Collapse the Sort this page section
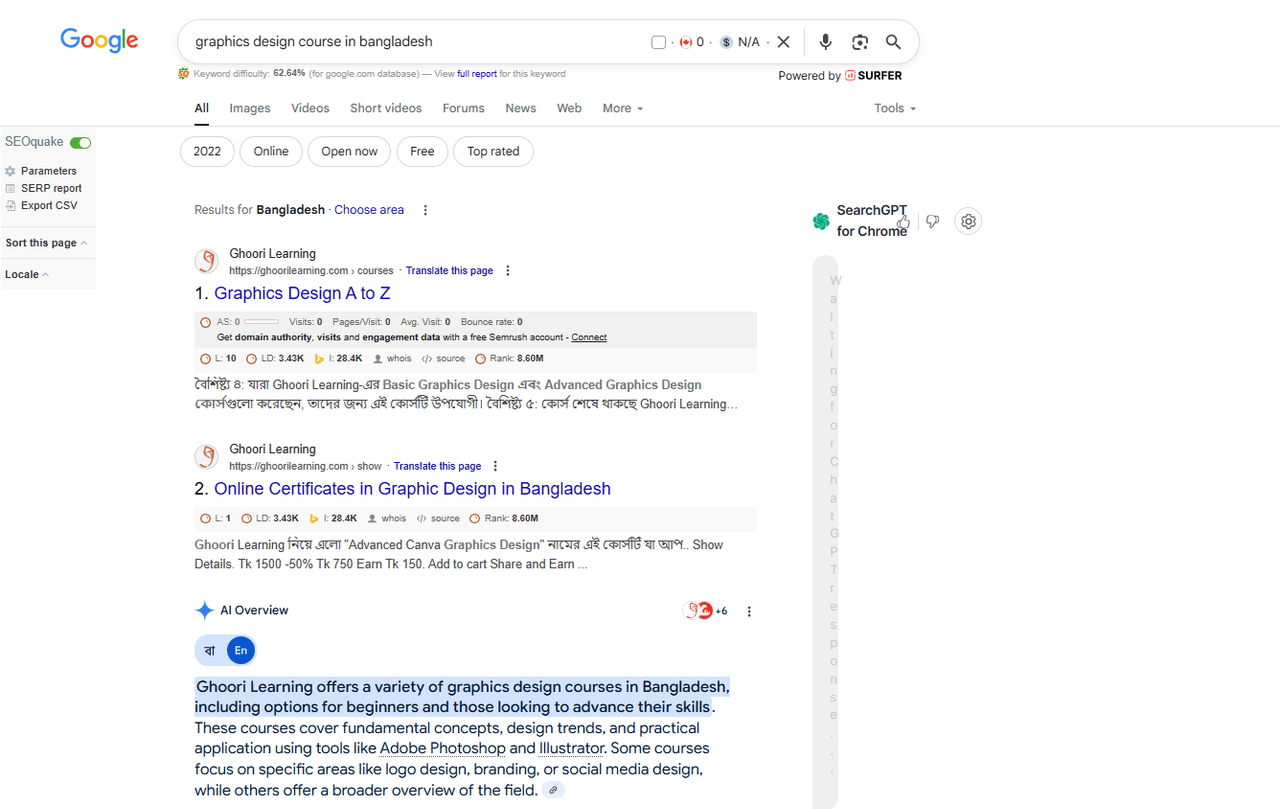 point(46,243)
